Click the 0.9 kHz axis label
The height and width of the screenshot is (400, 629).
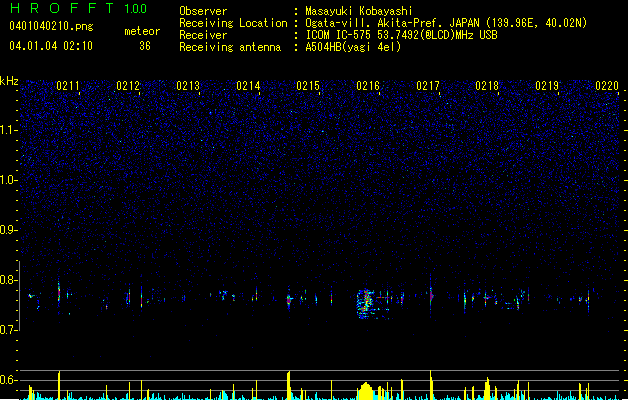pyautogui.click(x=8, y=229)
